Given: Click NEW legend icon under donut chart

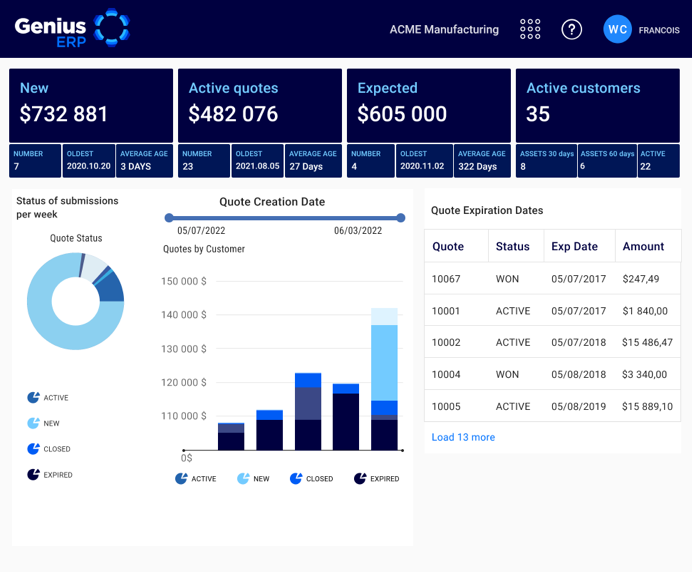Looking at the screenshot, I should [x=33, y=423].
